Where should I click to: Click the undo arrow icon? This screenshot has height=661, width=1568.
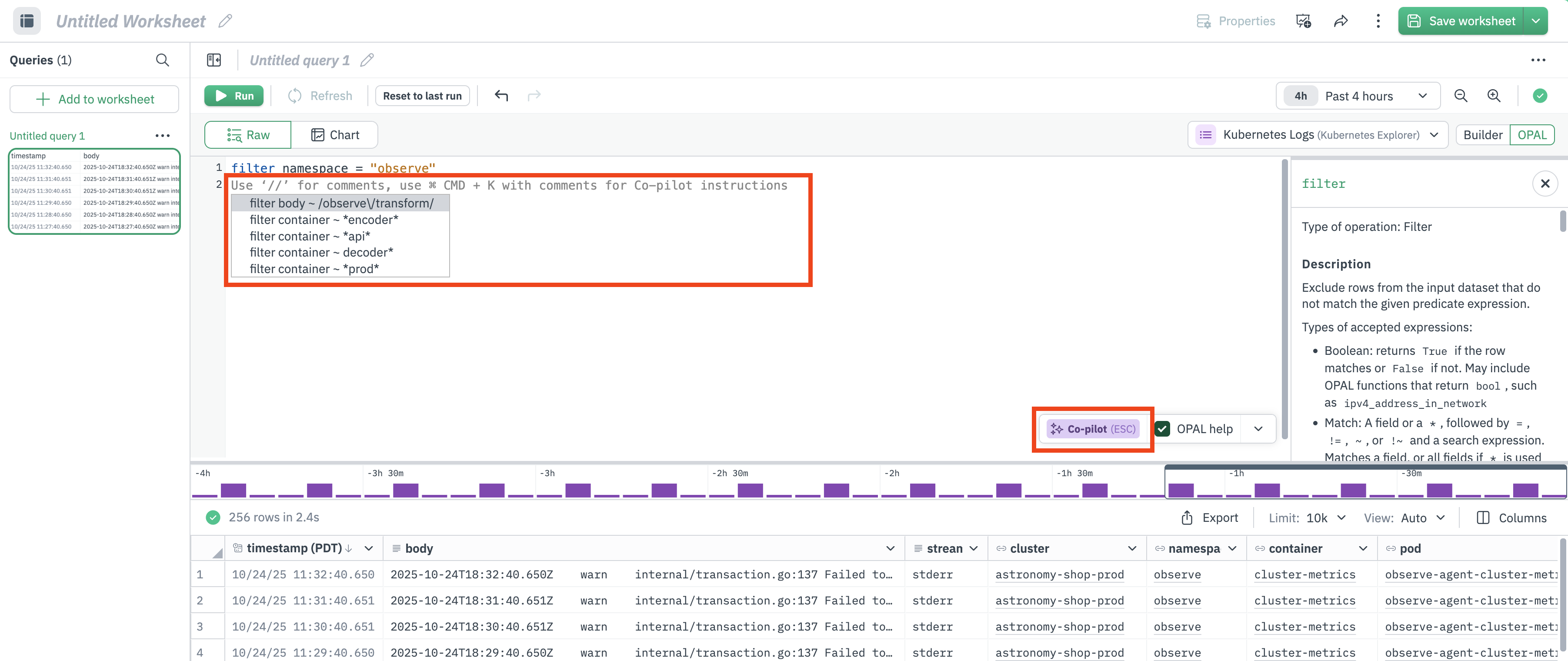pos(501,96)
